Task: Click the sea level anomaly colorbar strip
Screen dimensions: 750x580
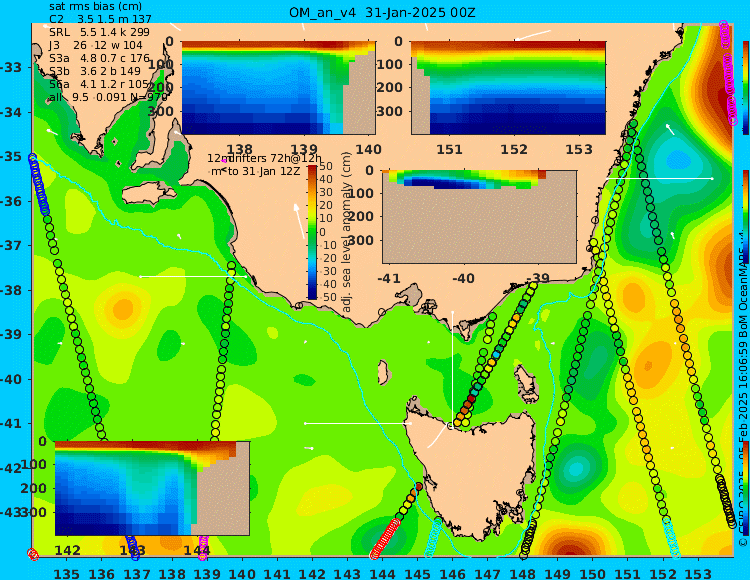Action: 312,232
